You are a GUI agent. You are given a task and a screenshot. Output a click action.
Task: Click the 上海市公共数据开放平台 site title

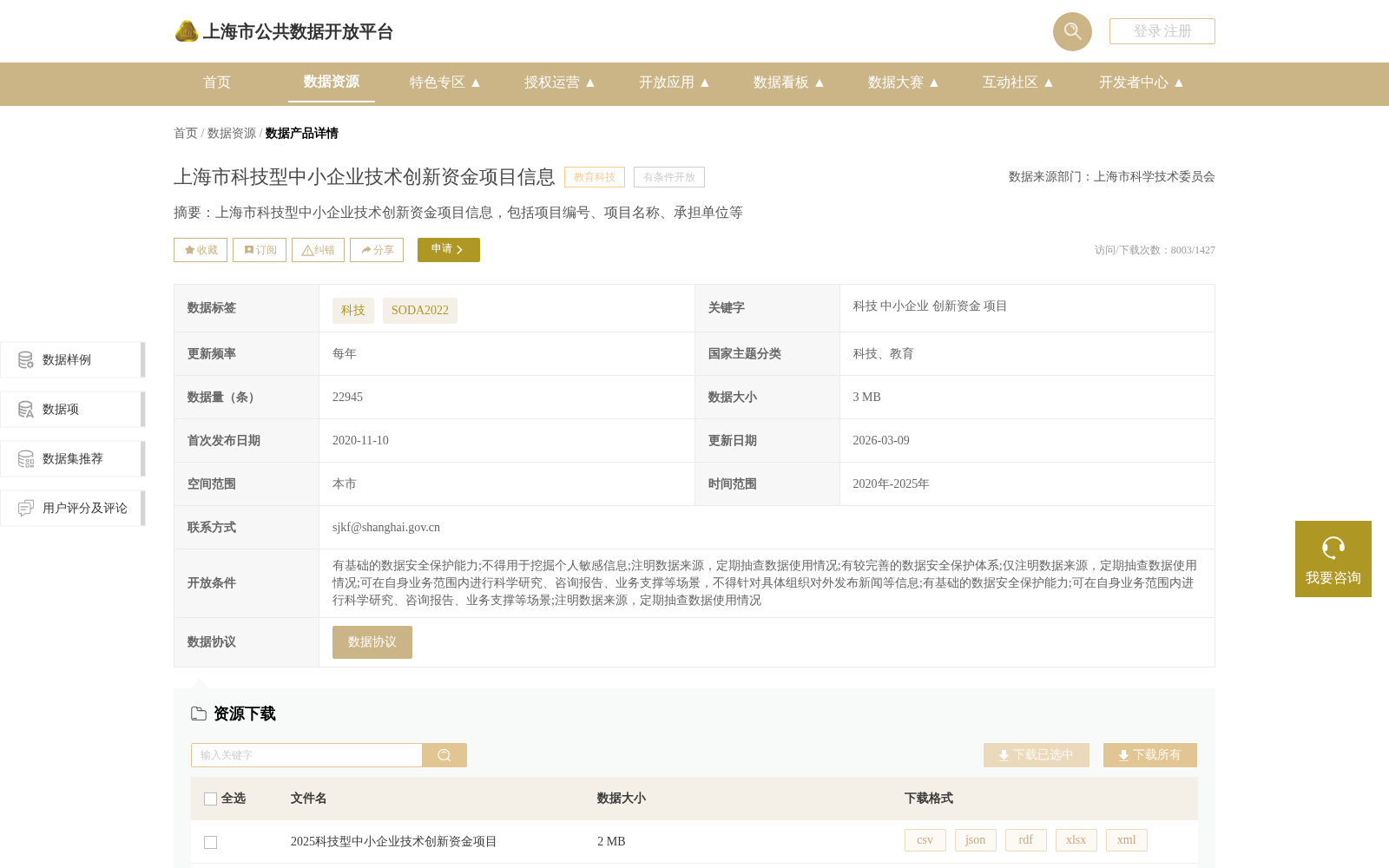pos(298,32)
